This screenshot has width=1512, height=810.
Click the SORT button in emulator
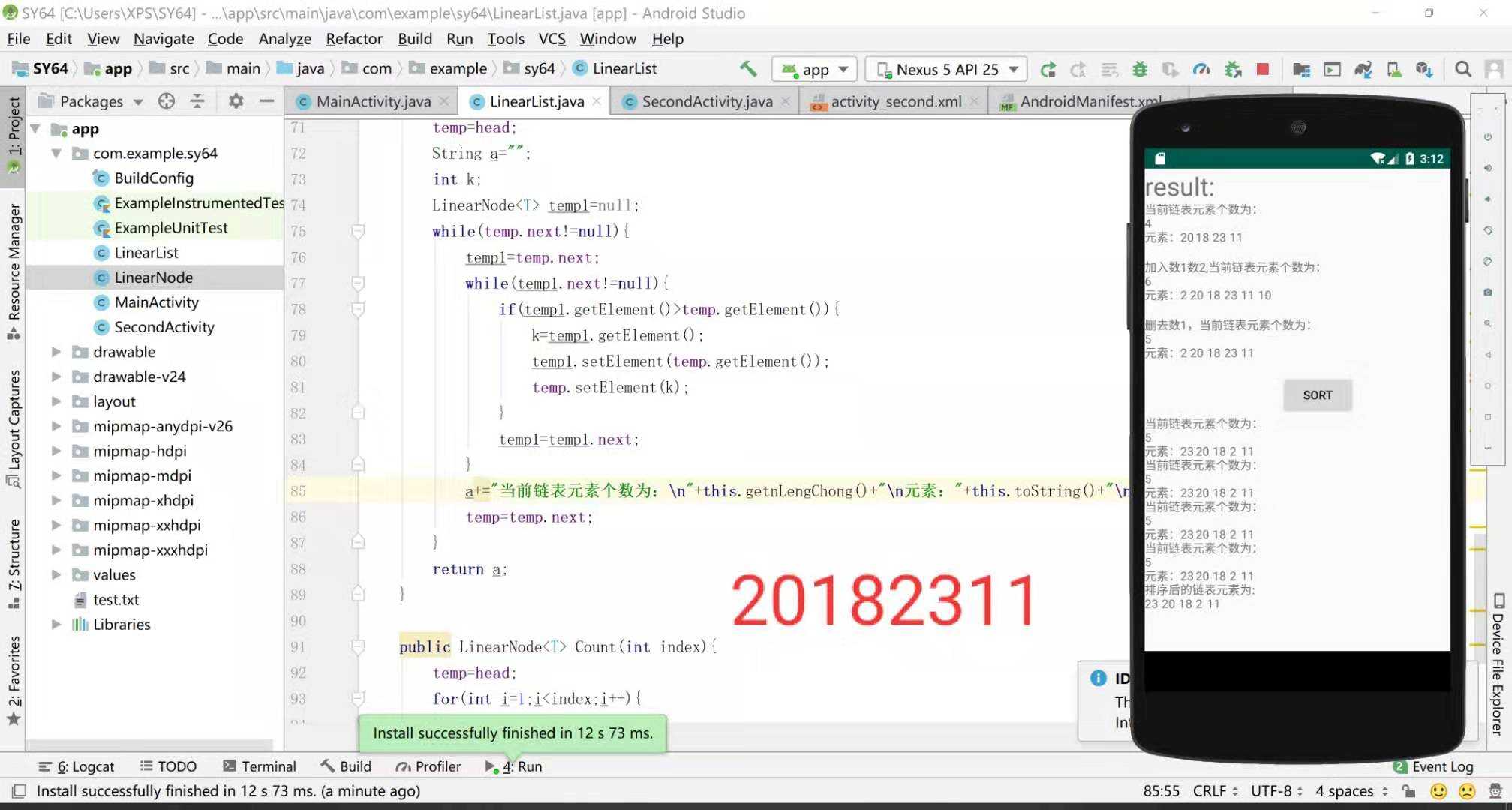(x=1317, y=394)
